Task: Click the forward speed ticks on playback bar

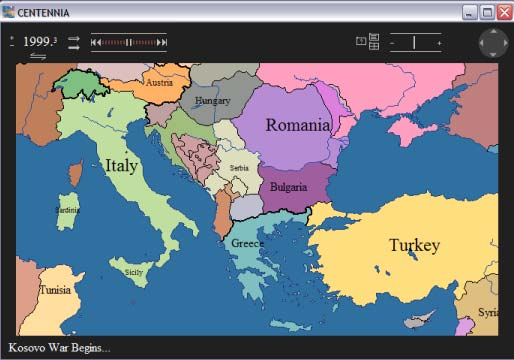Action: tap(144, 42)
